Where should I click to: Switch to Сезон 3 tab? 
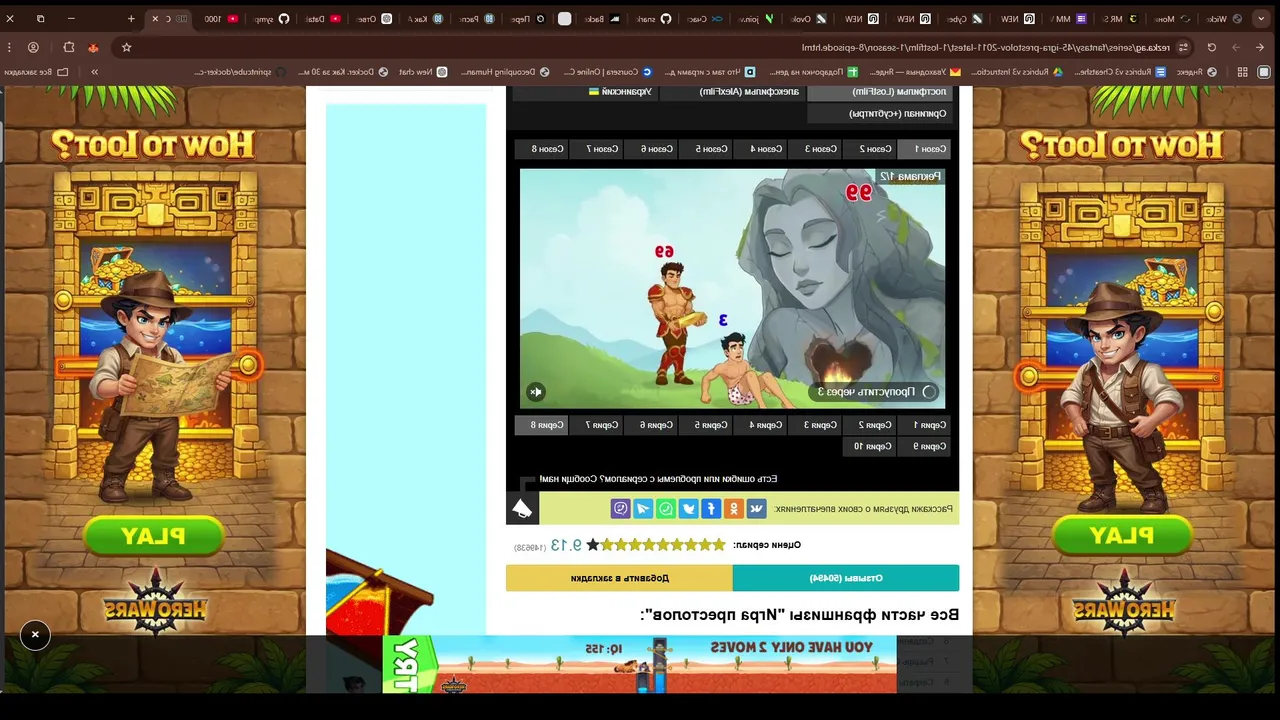815,149
